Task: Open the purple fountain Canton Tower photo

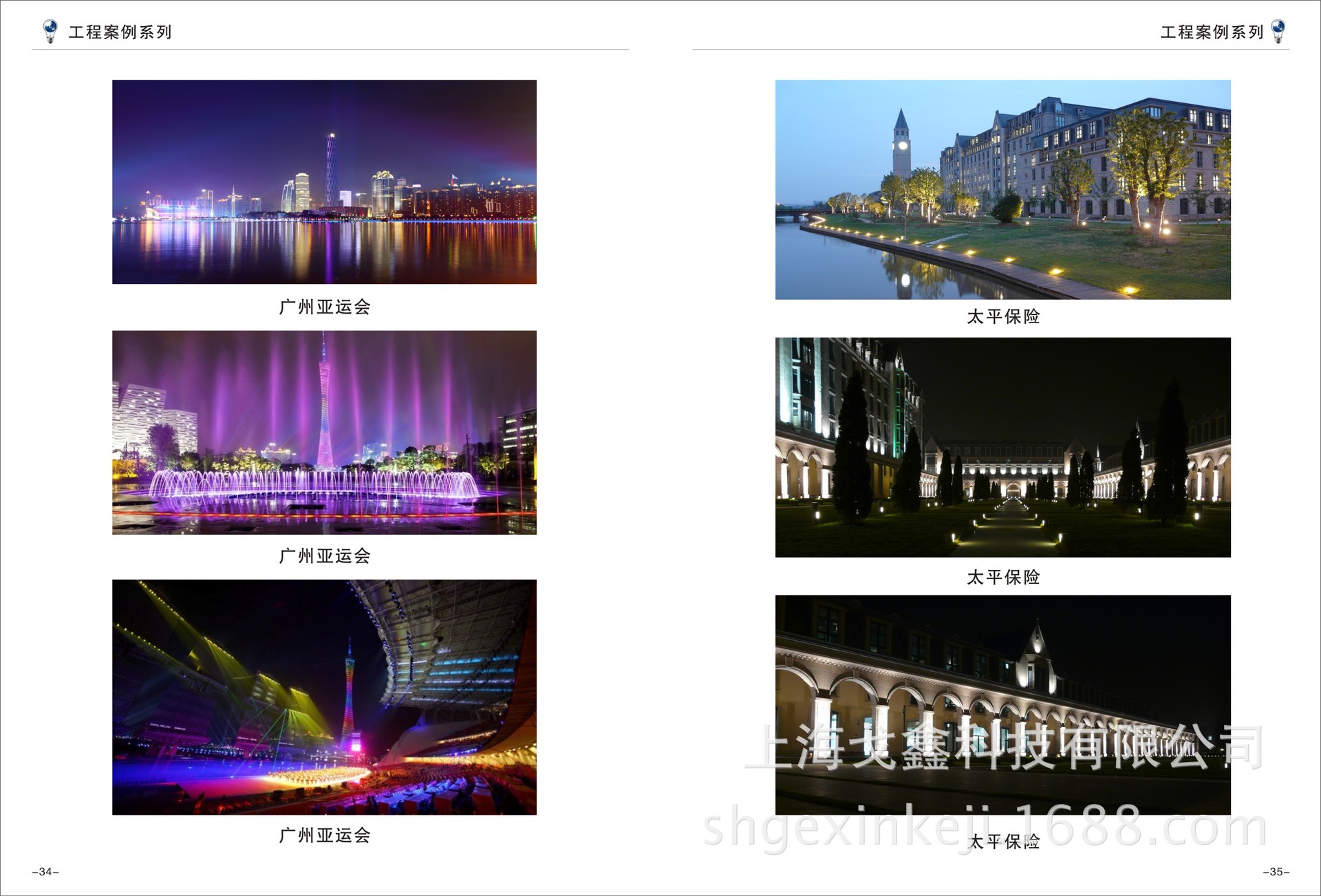Action: point(324,433)
